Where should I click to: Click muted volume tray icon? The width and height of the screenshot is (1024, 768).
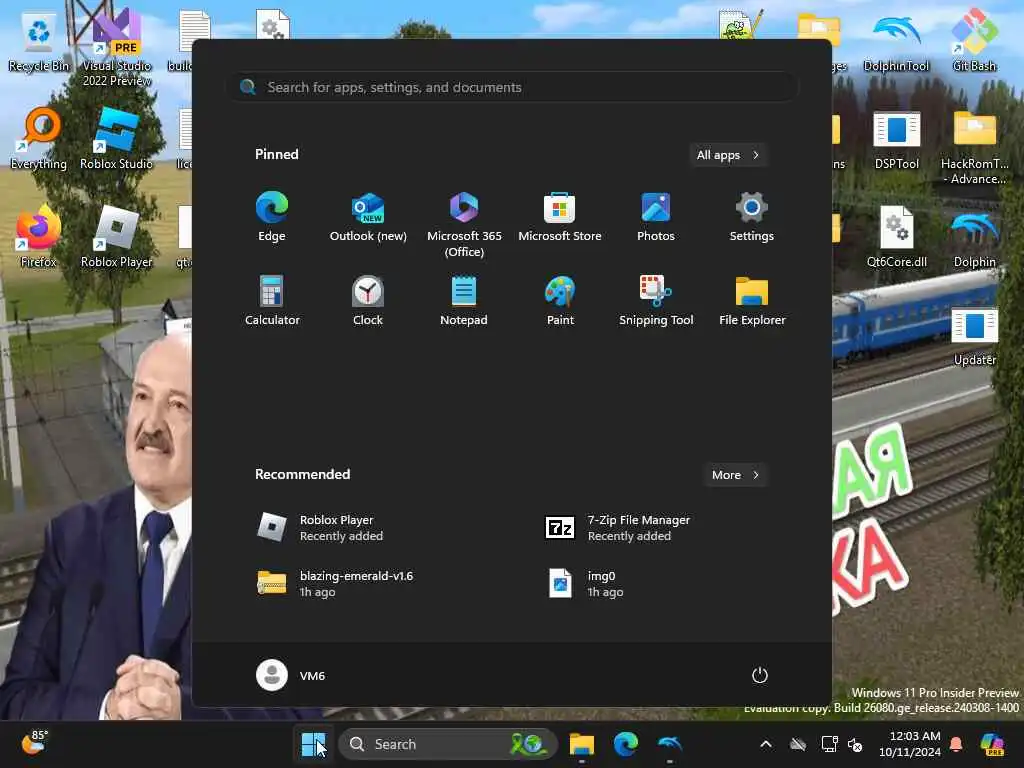tap(856, 744)
